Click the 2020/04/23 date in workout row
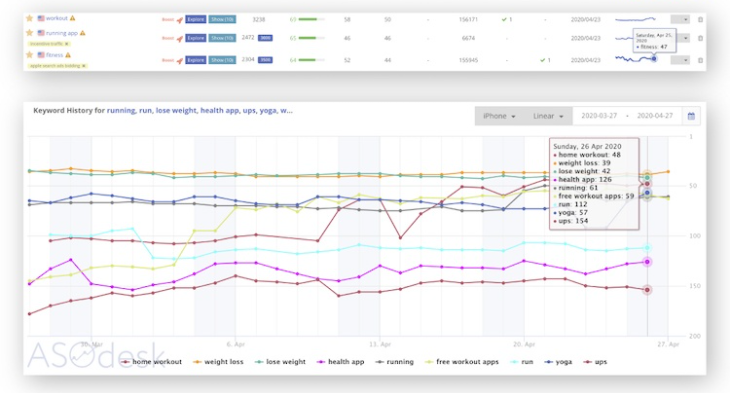 (585, 20)
